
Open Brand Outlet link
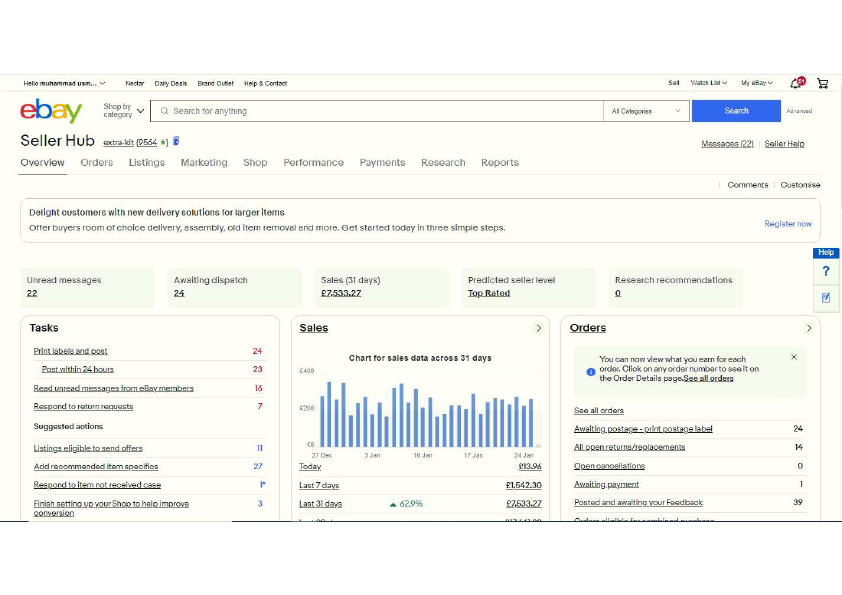pyautogui.click(x=215, y=83)
